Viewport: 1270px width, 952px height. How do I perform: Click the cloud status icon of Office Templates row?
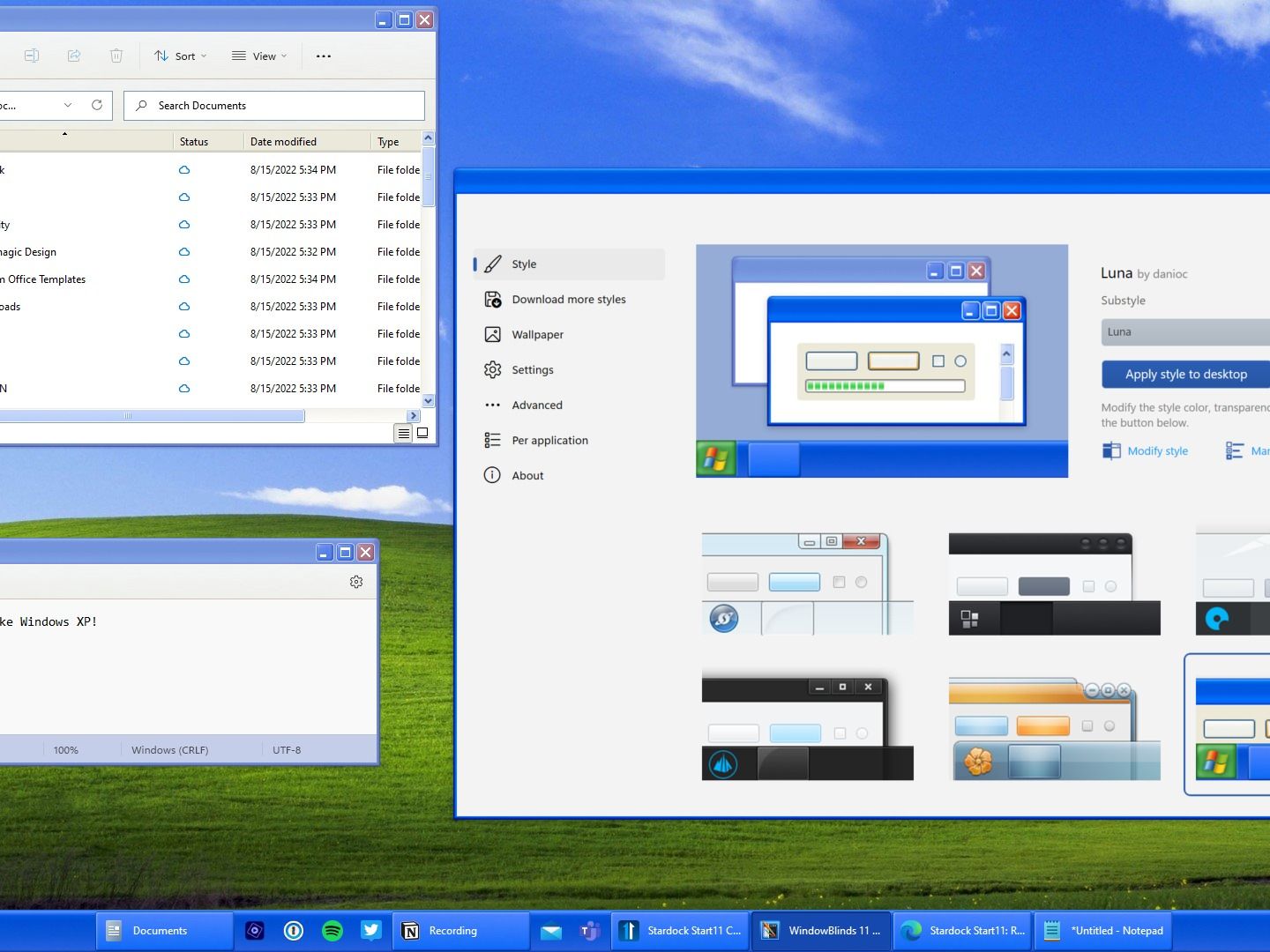(x=184, y=279)
